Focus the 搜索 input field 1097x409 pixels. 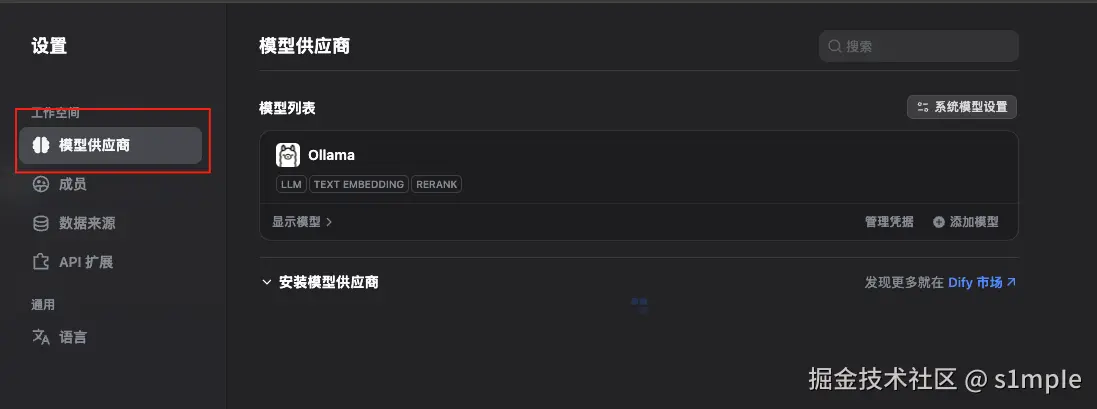[919, 46]
